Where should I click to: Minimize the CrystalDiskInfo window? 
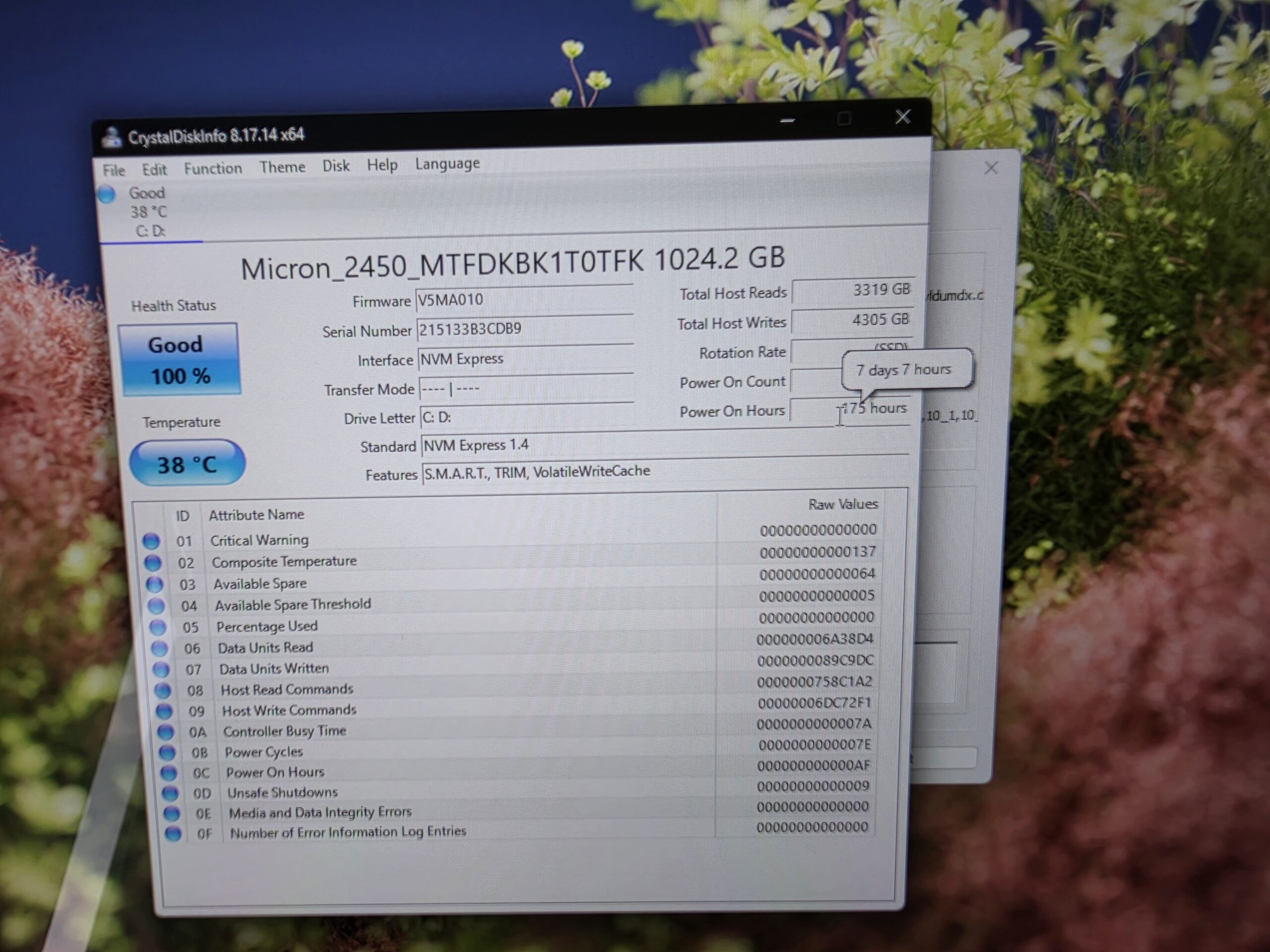(787, 120)
